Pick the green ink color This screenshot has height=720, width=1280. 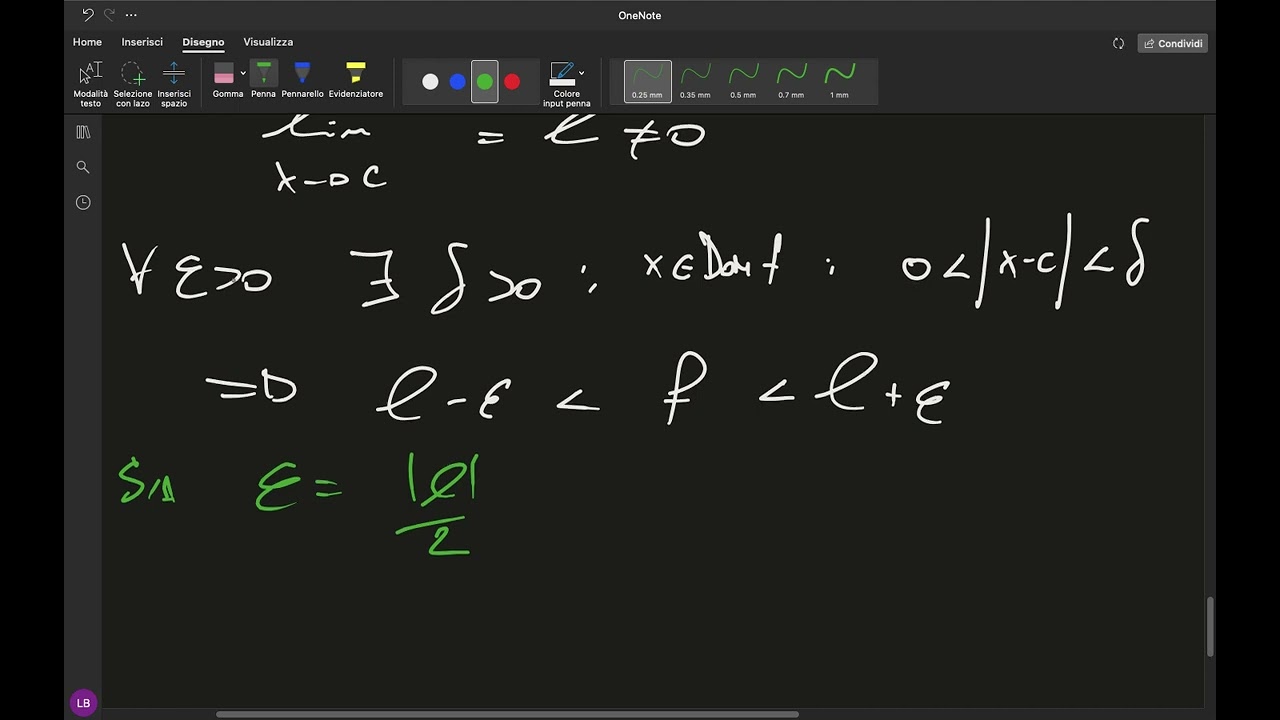tap(485, 82)
